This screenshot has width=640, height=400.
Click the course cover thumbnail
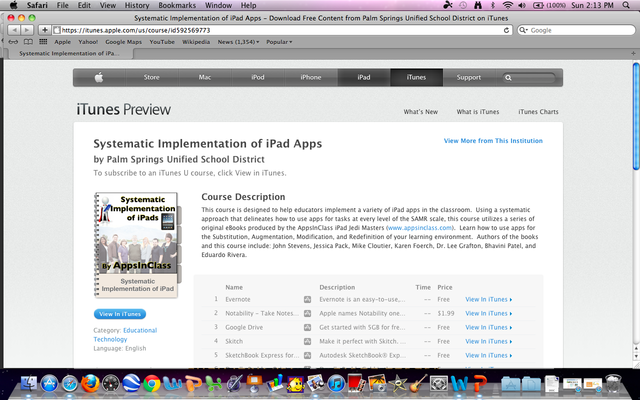[x=137, y=245]
